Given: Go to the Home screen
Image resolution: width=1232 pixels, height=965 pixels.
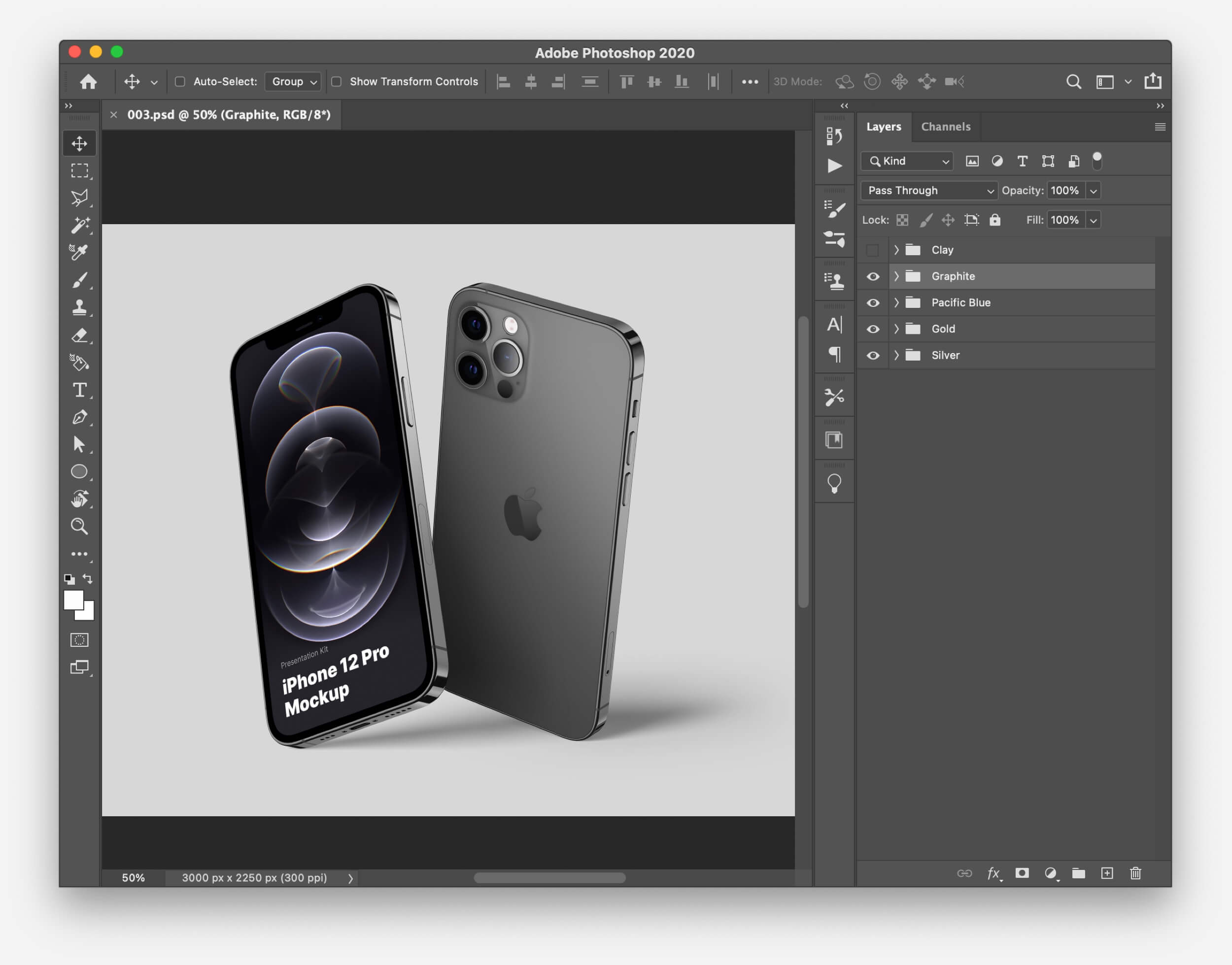Looking at the screenshot, I should 88,82.
